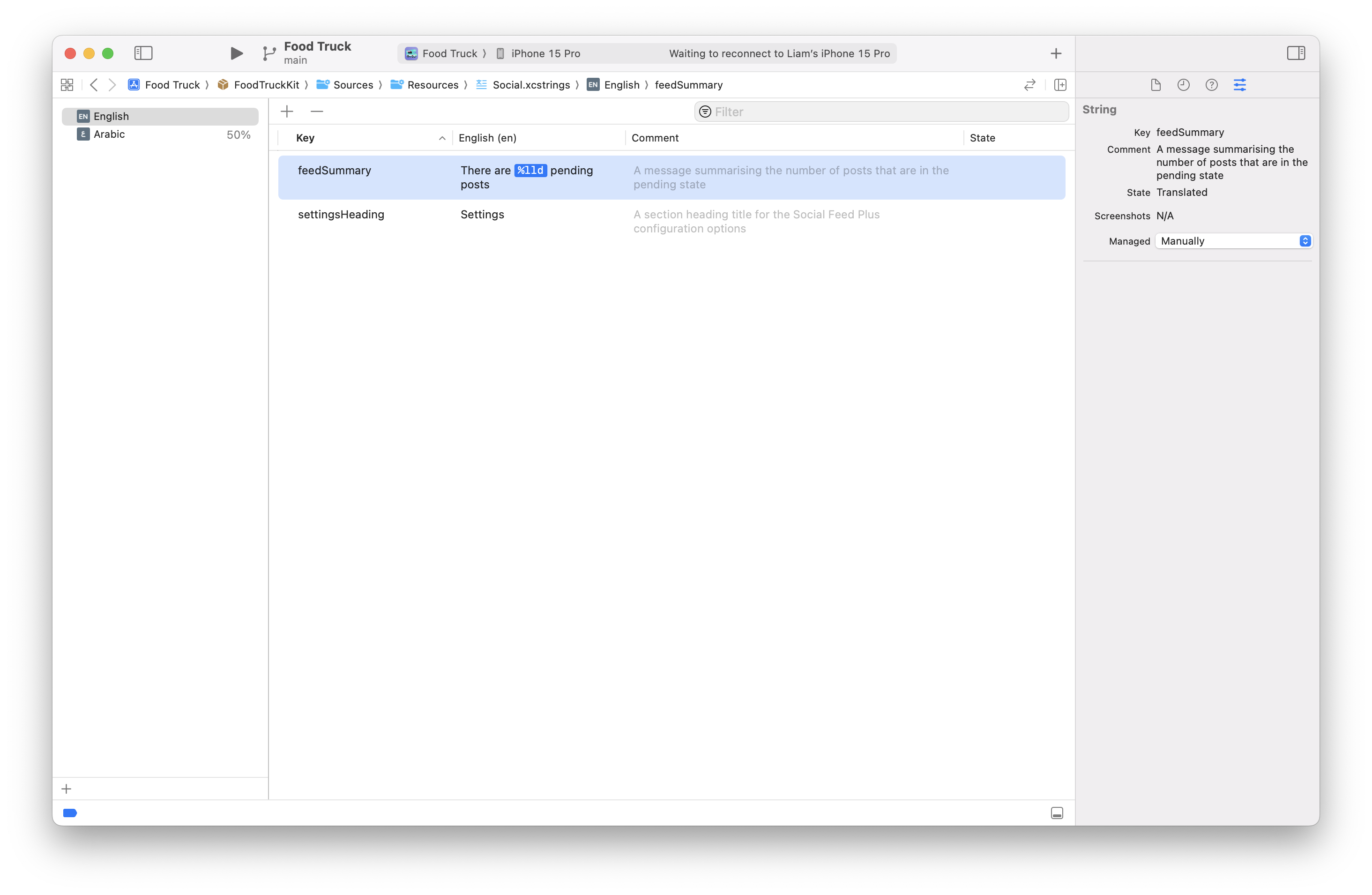Show the Attributes inspector tab
This screenshot has height=895, width=1372.
pos(1239,85)
